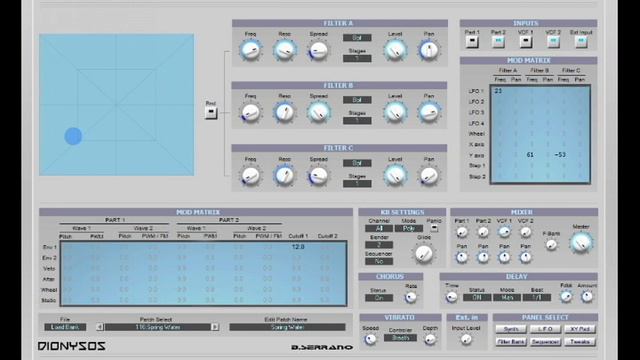Image resolution: width=640 pixels, height=360 pixels.
Task: Click the Vibrato Depth knob
Action: point(430,339)
